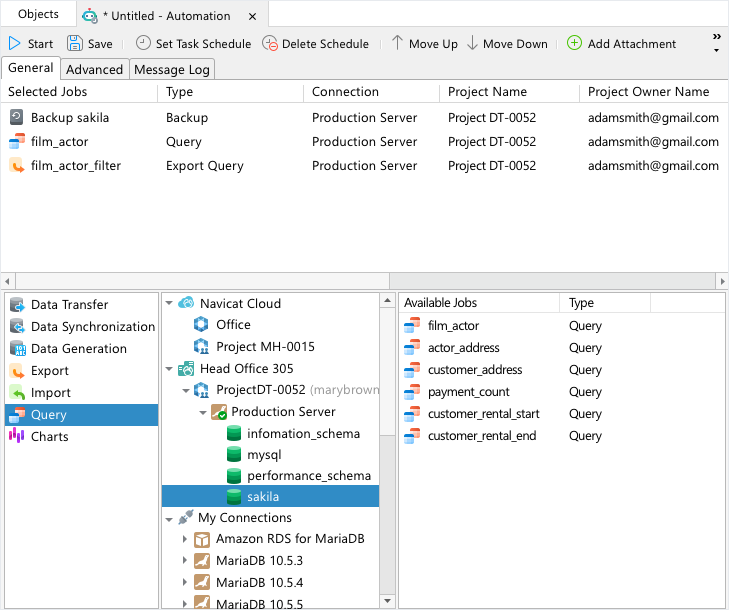729x610 pixels.
Task: Click the MariaDB 10.5.3 connection icon
Action: (202, 561)
